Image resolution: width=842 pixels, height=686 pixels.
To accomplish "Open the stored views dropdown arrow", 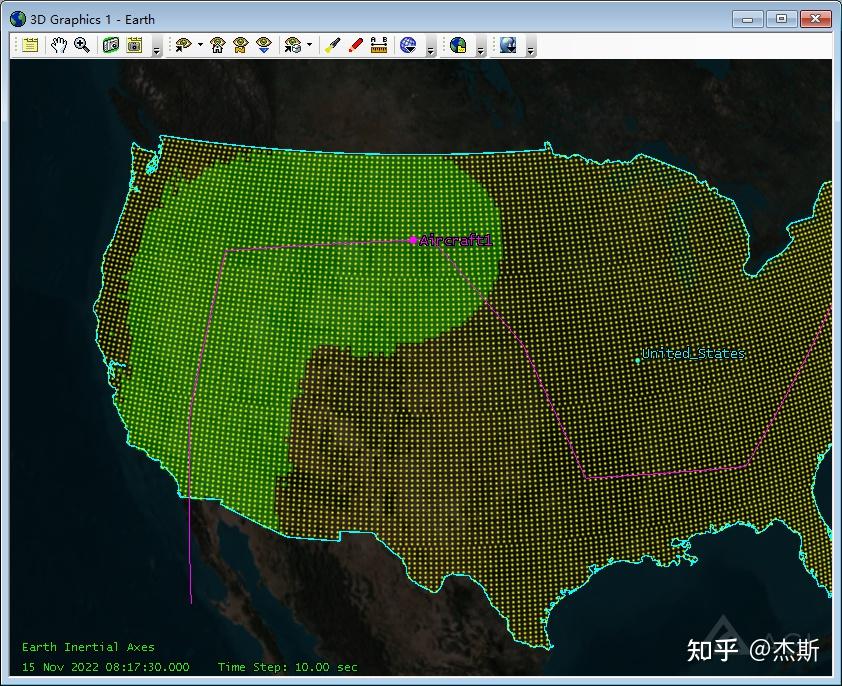I will coord(309,45).
